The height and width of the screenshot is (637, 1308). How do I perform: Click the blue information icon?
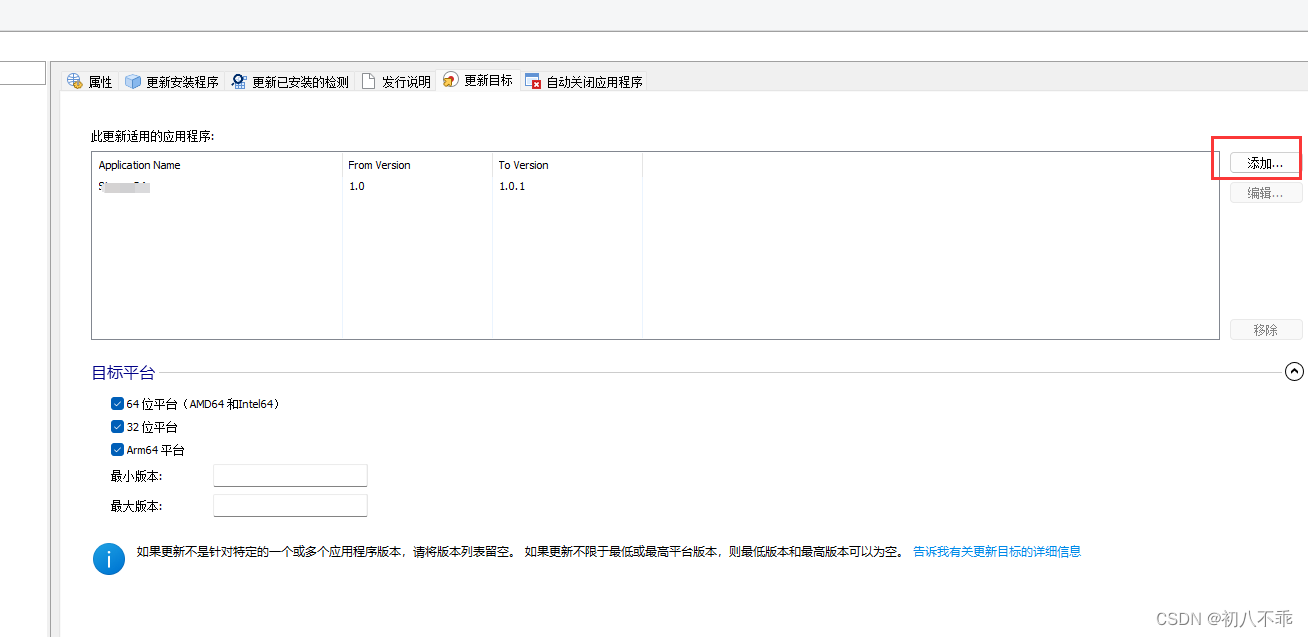109,558
